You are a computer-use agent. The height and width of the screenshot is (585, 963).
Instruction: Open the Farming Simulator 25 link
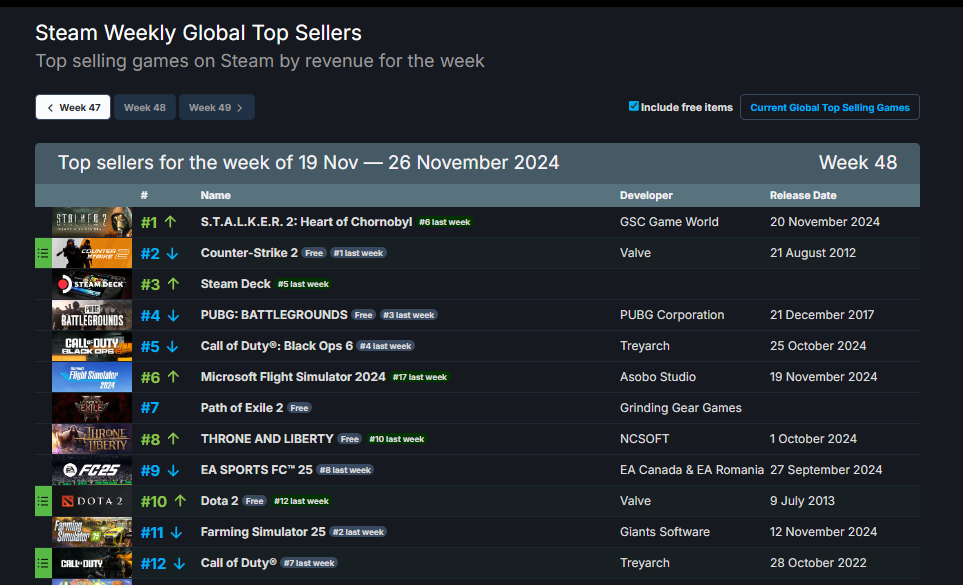[263, 532]
